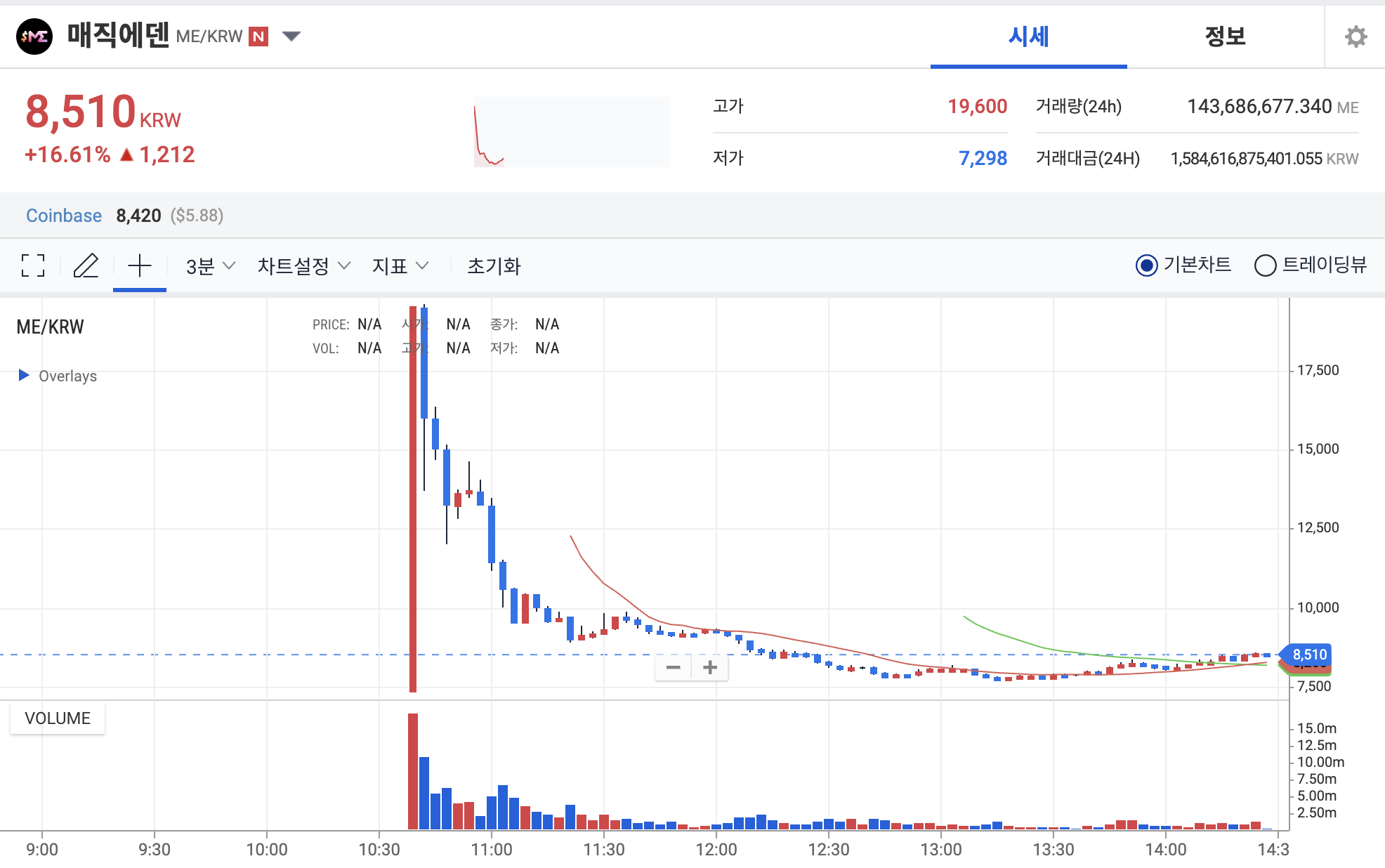Switch to the 정보 tab

click(1225, 37)
